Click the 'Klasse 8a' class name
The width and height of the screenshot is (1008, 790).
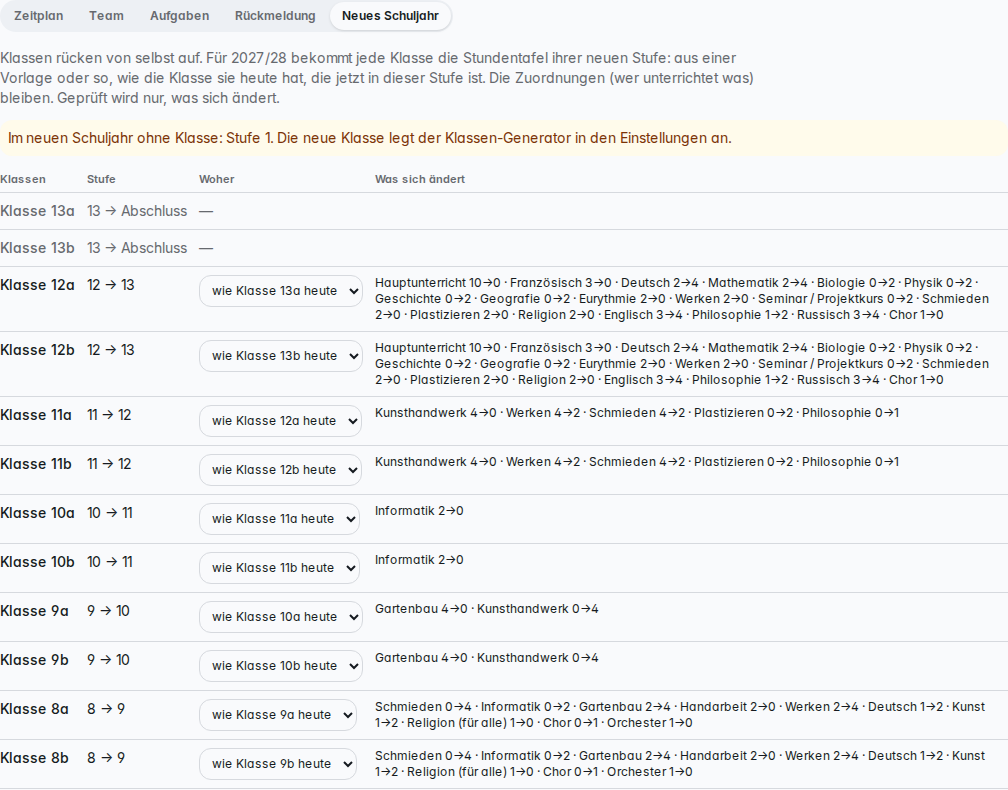tap(34, 709)
